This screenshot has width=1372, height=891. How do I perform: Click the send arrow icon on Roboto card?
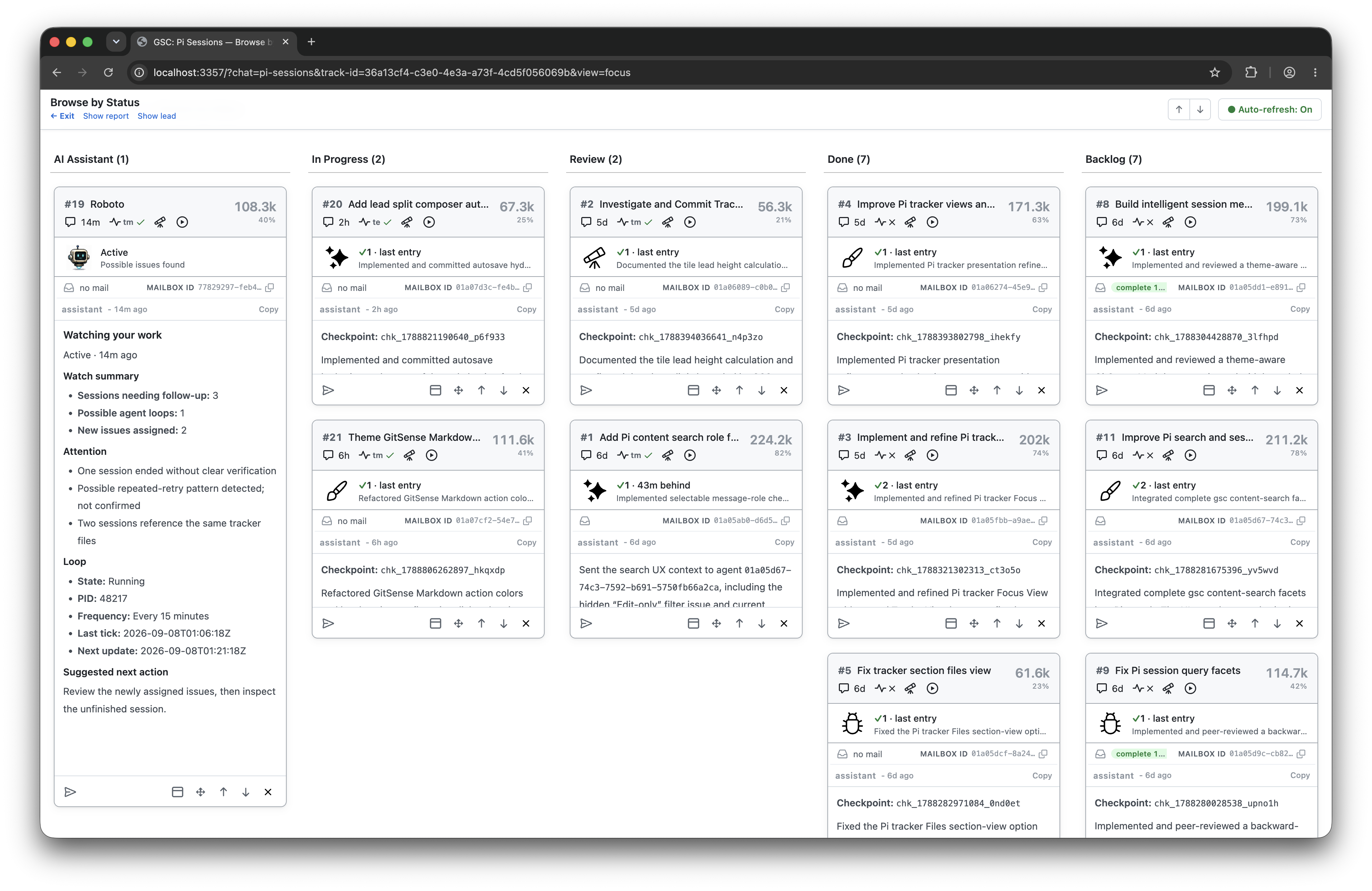point(70,792)
